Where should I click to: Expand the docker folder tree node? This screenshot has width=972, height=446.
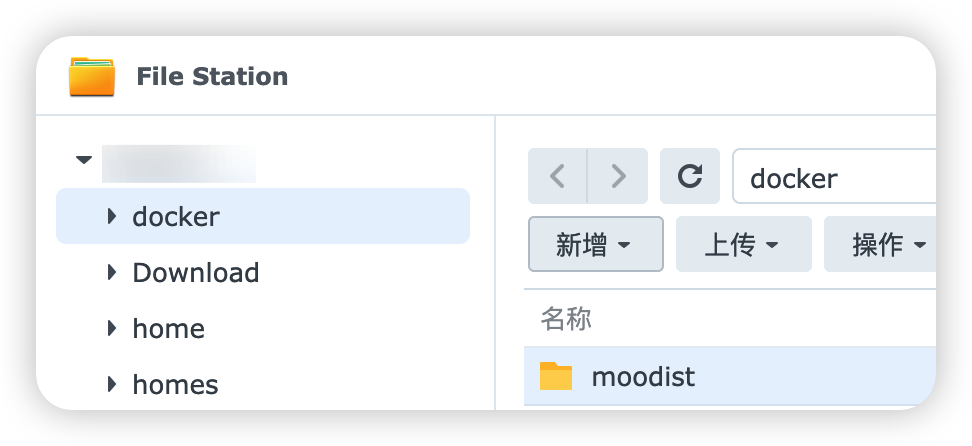click(x=112, y=216)
